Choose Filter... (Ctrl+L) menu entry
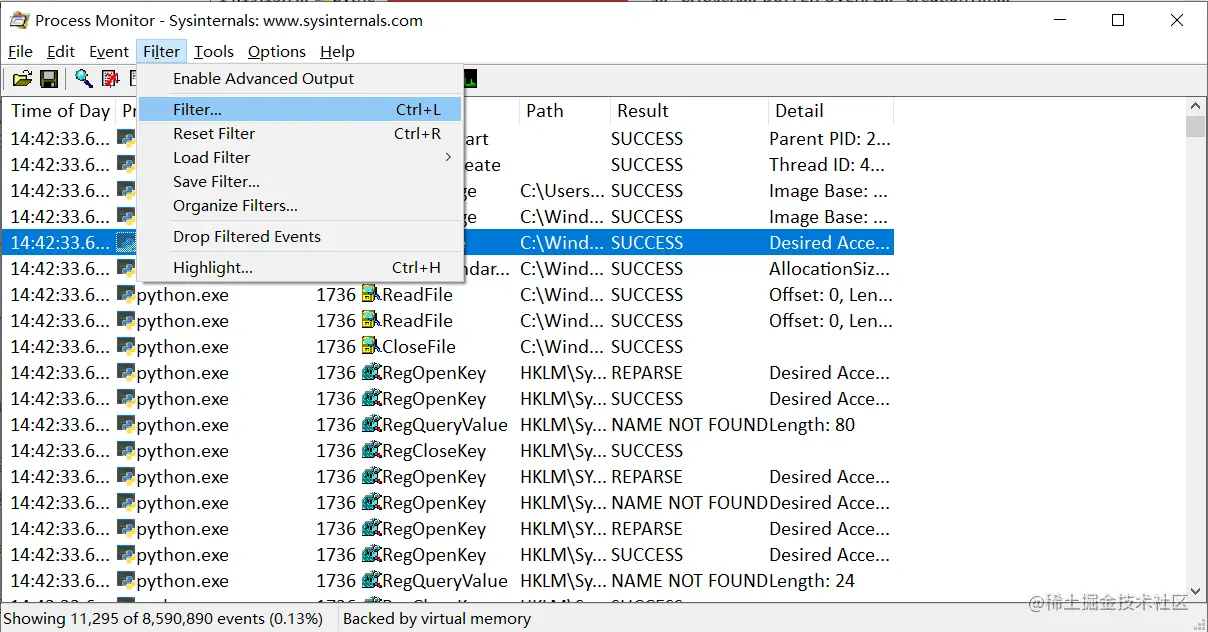Viewport: 1208px width, 632px height. coord(300,110)
